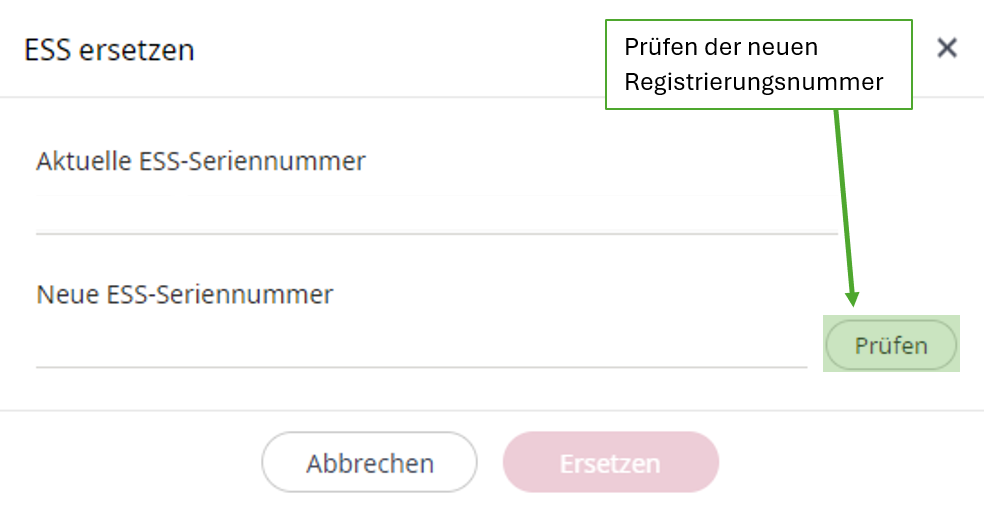
Task: Click the green arrow line's shaft
Action: point(843,200)
